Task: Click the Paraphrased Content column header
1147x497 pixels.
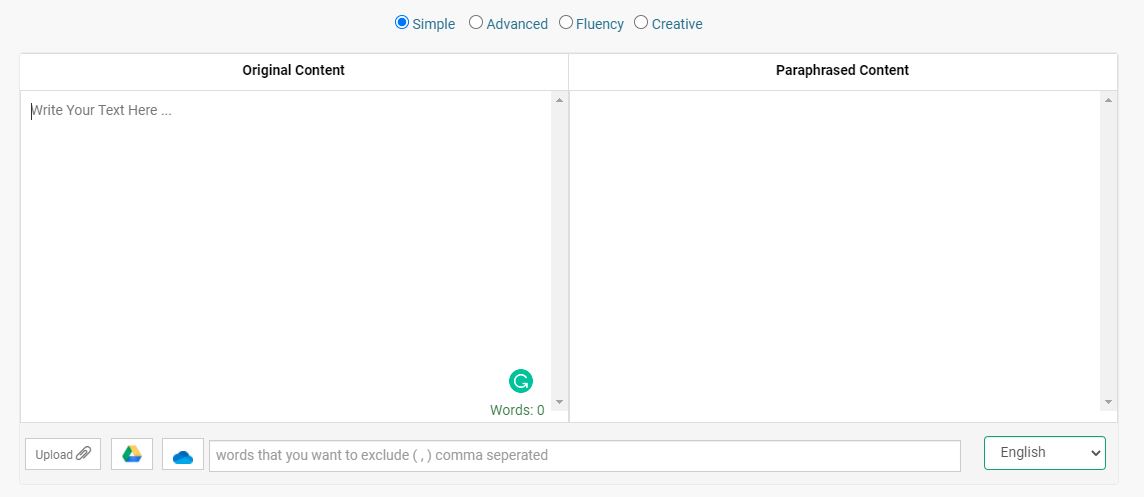Action: point(842,70)
